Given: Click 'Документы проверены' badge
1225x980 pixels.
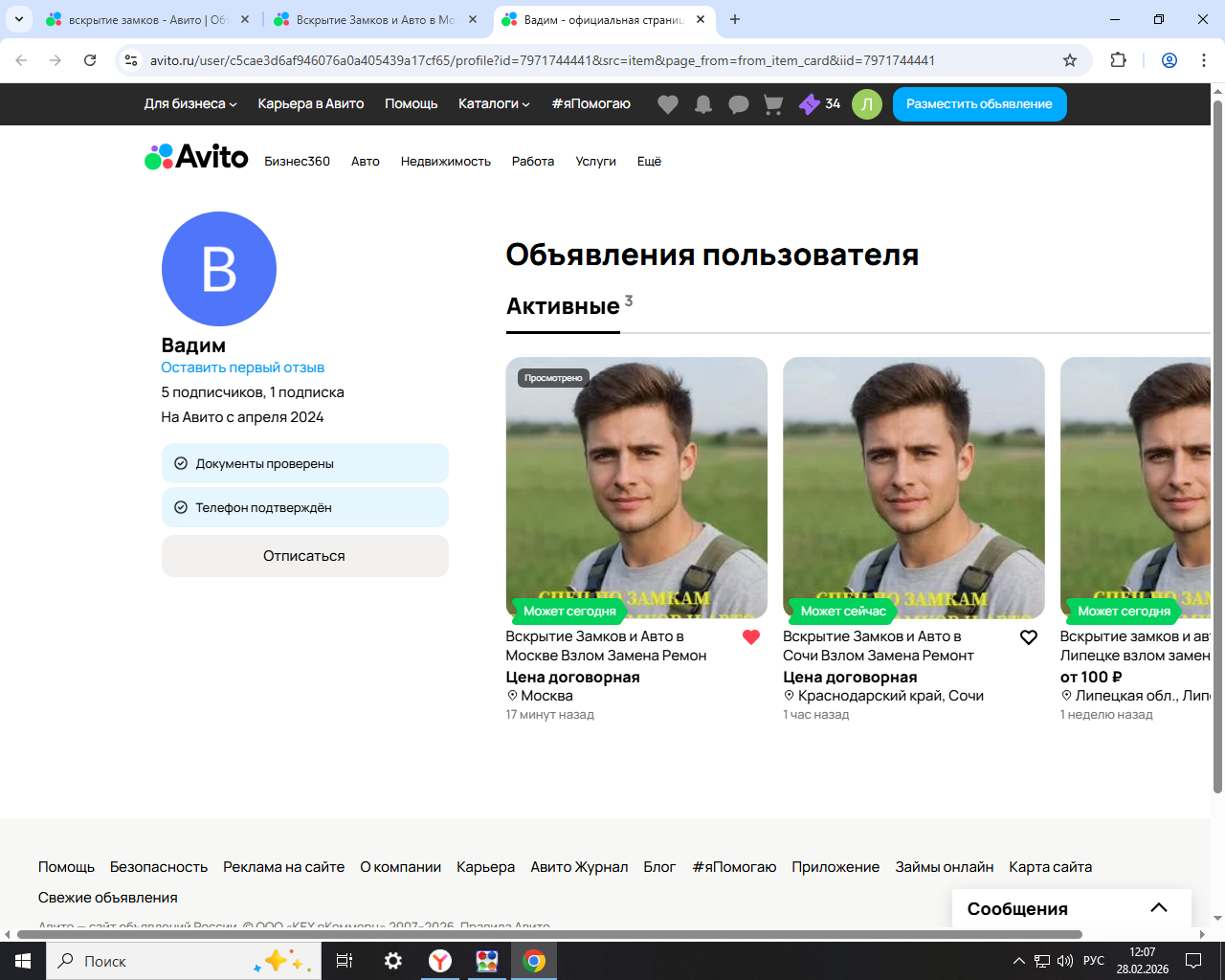Looking at the screenshot, I should (304, 463).
